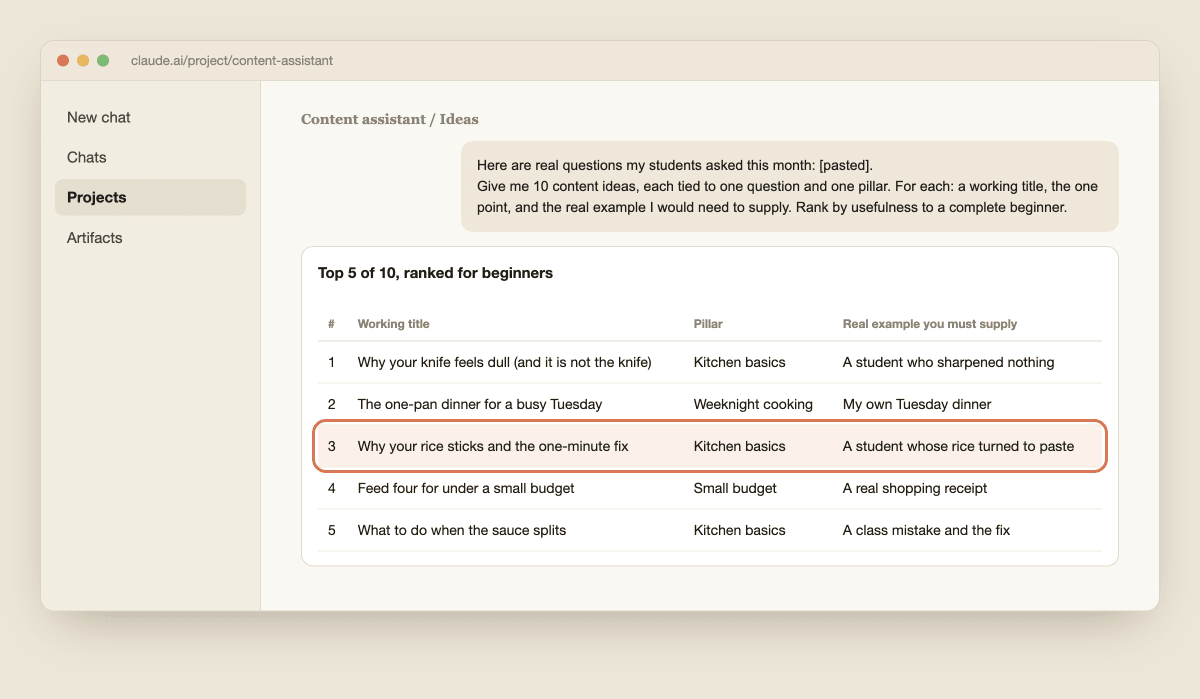Viewport: 1200px width, 699px height.
Task: Select 'Why your rice sticks and the one-minute fix'
Action: tap(493, 446)
